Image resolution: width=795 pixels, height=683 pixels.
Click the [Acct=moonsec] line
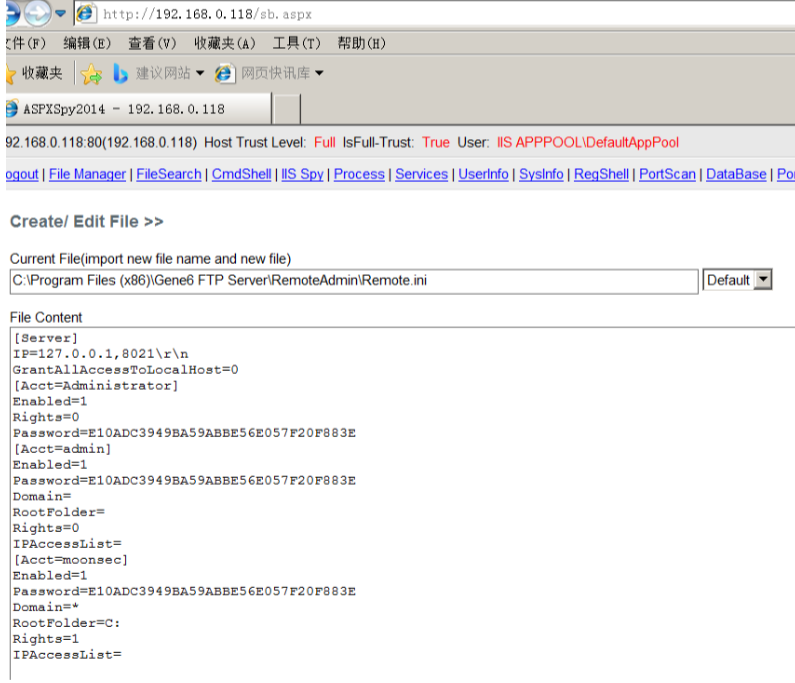click(70, 560)
